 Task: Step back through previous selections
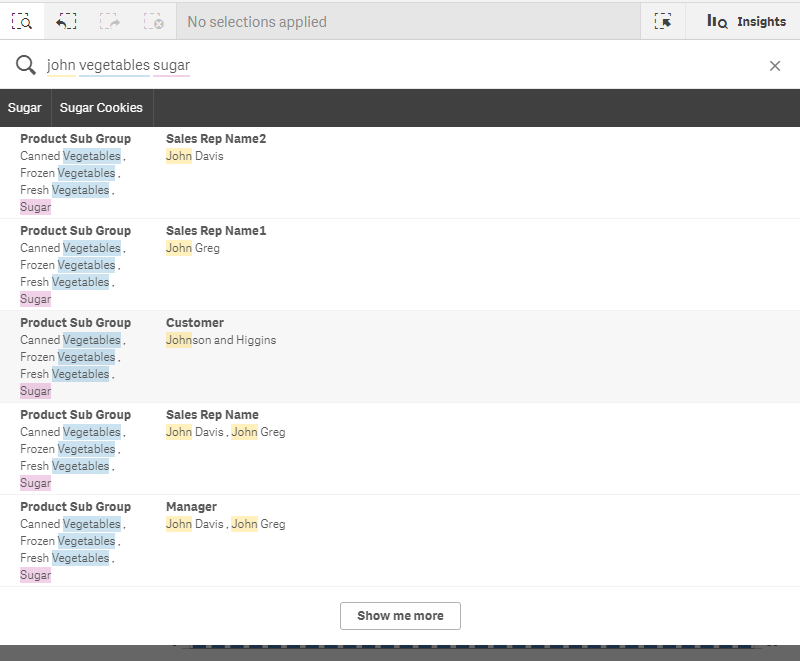coord(66,20)
